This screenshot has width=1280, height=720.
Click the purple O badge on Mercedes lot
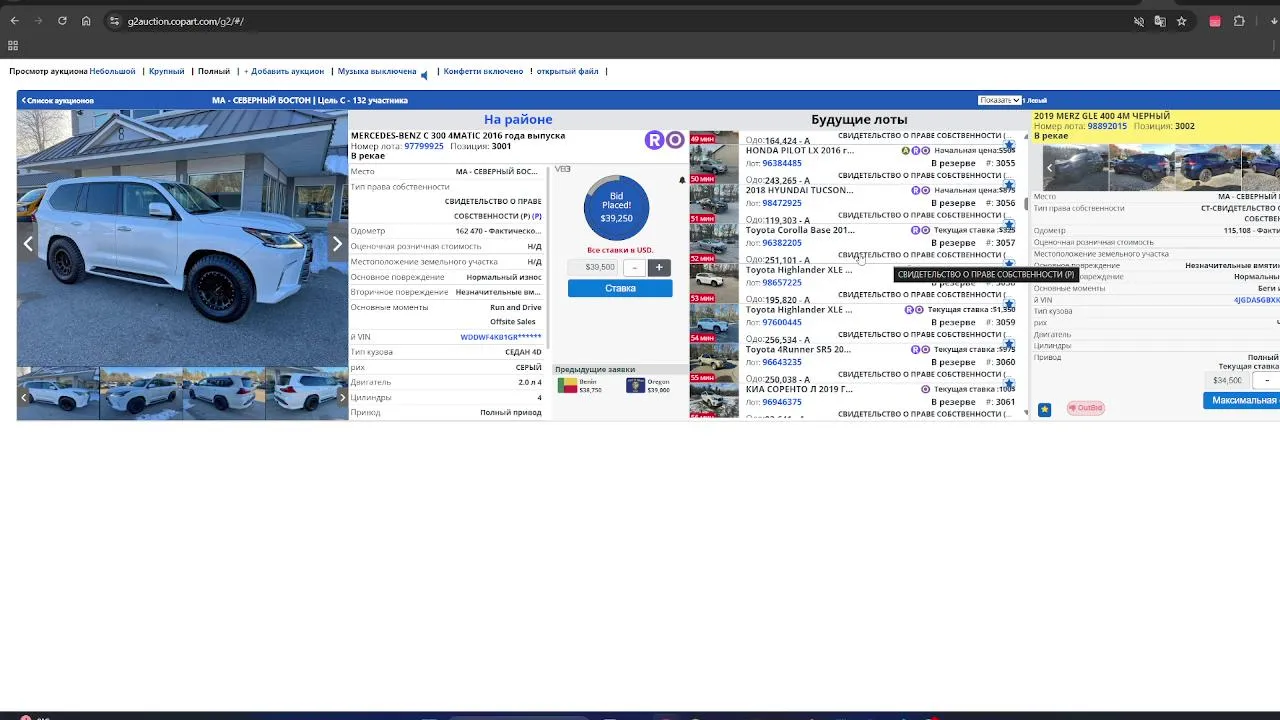[x=675, y=140]
